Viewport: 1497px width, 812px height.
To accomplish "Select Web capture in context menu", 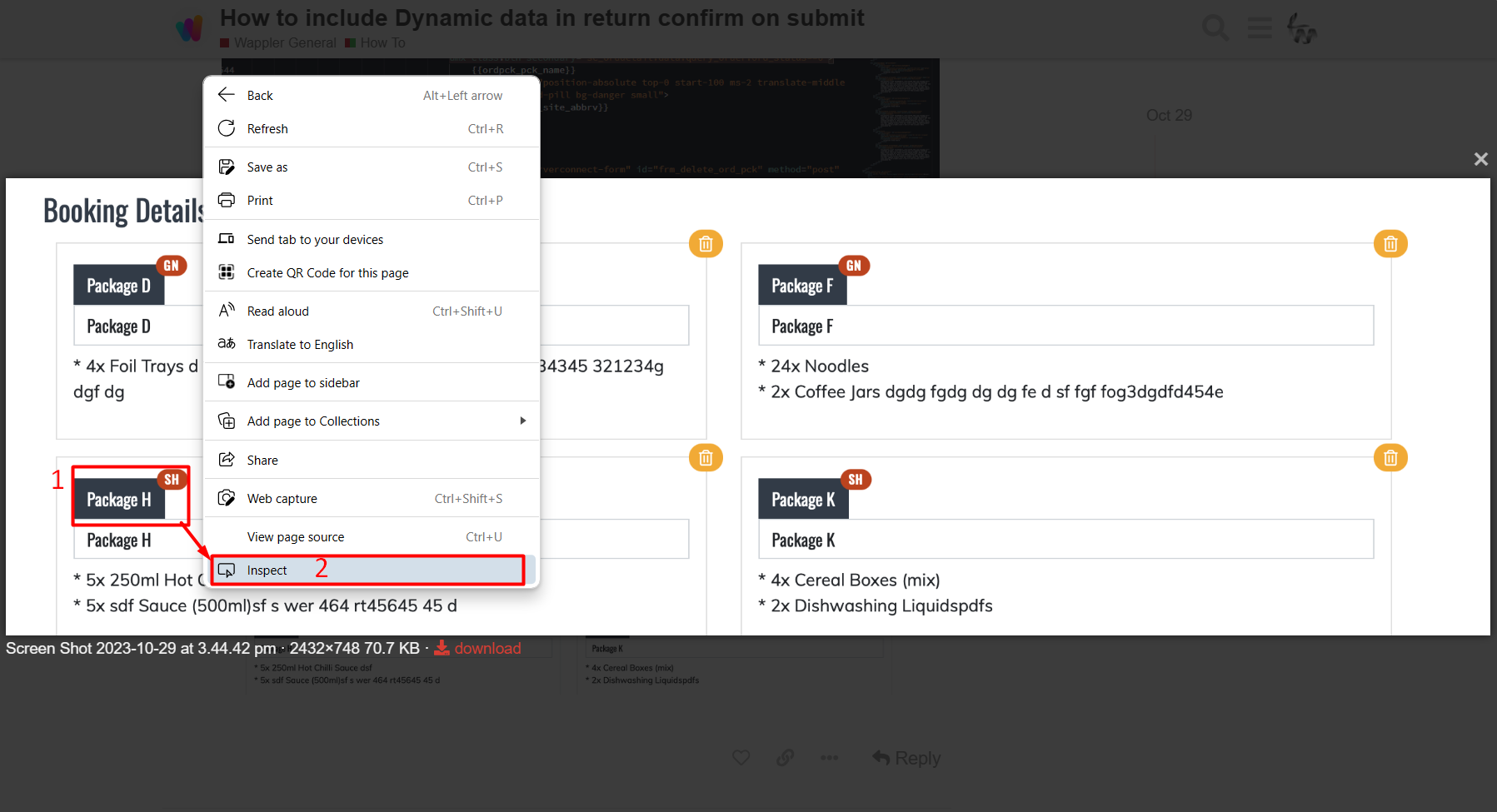I will 282,499.
